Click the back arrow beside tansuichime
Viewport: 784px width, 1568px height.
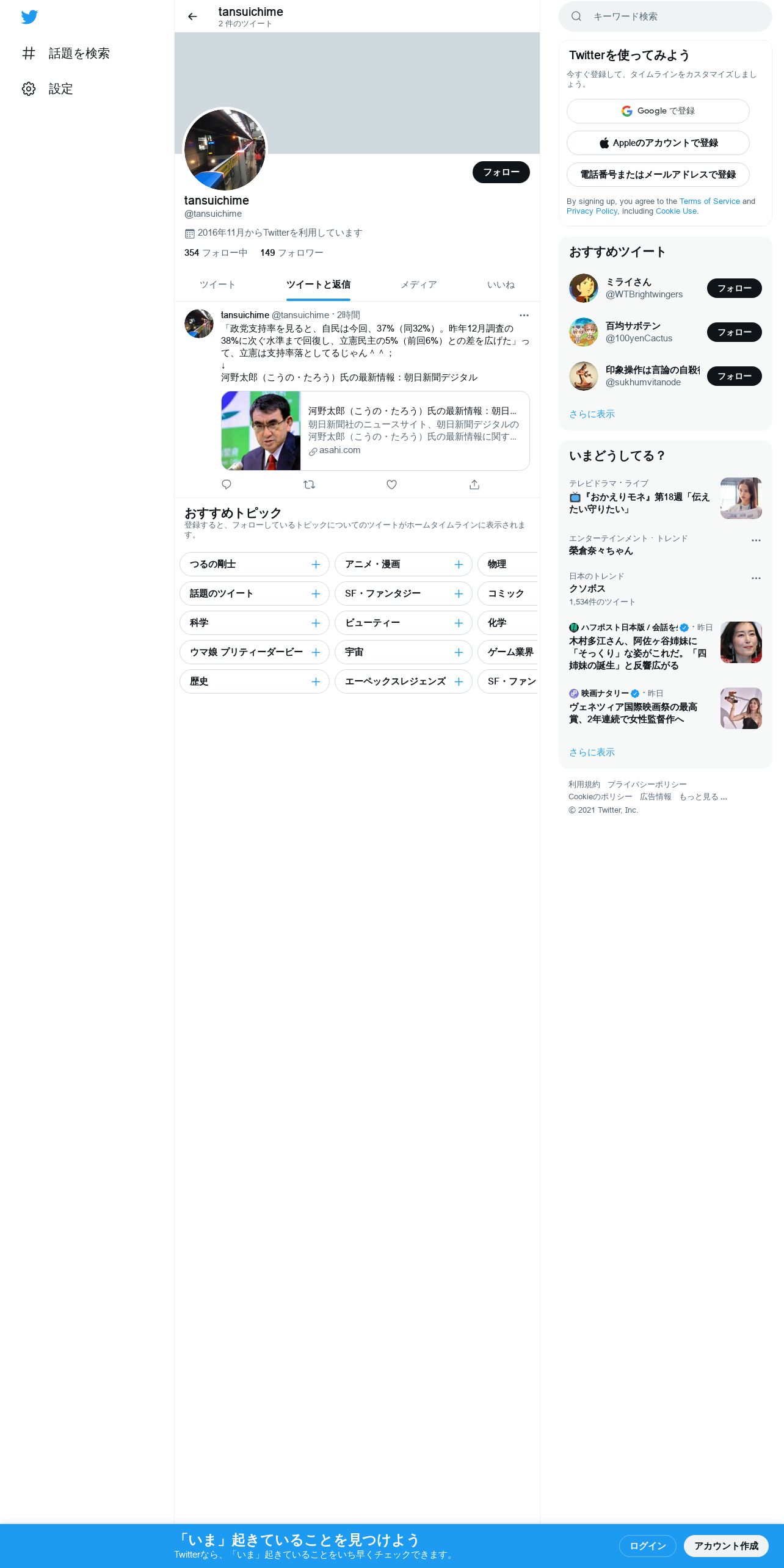[x=192, y=16]
